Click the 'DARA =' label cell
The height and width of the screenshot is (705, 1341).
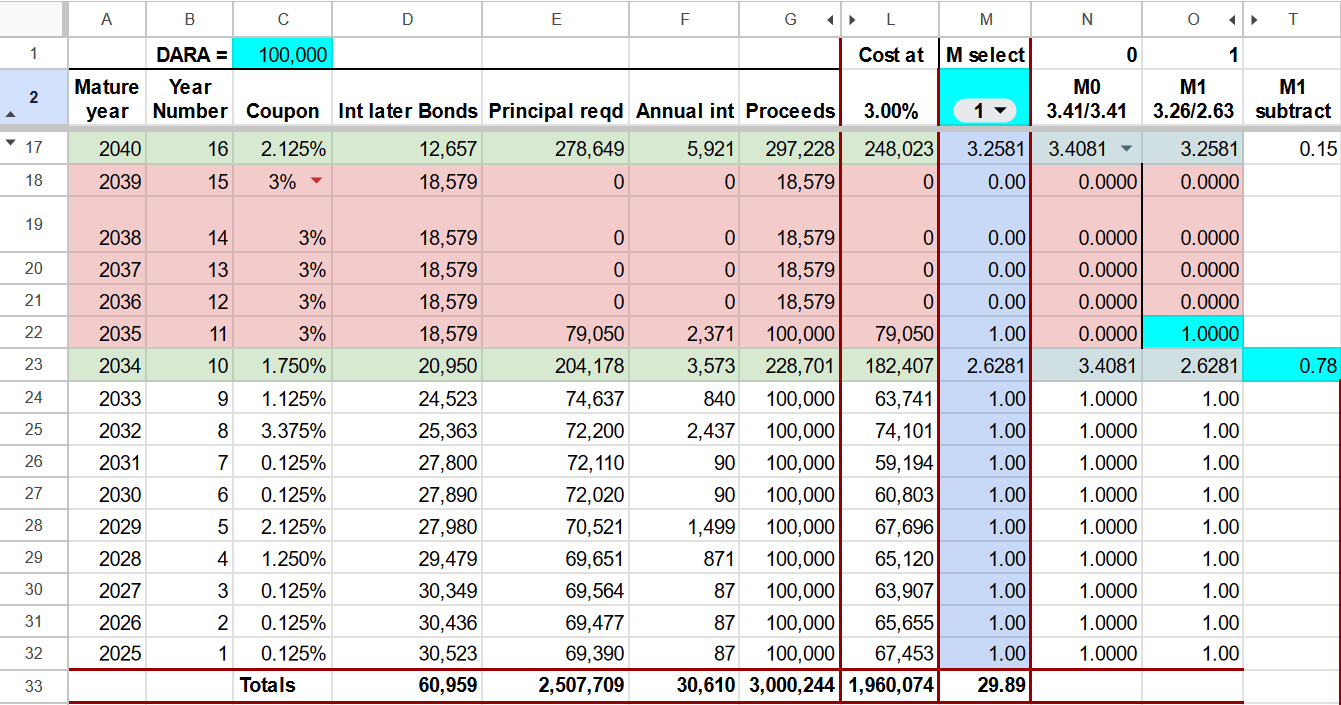click(190, 54)
